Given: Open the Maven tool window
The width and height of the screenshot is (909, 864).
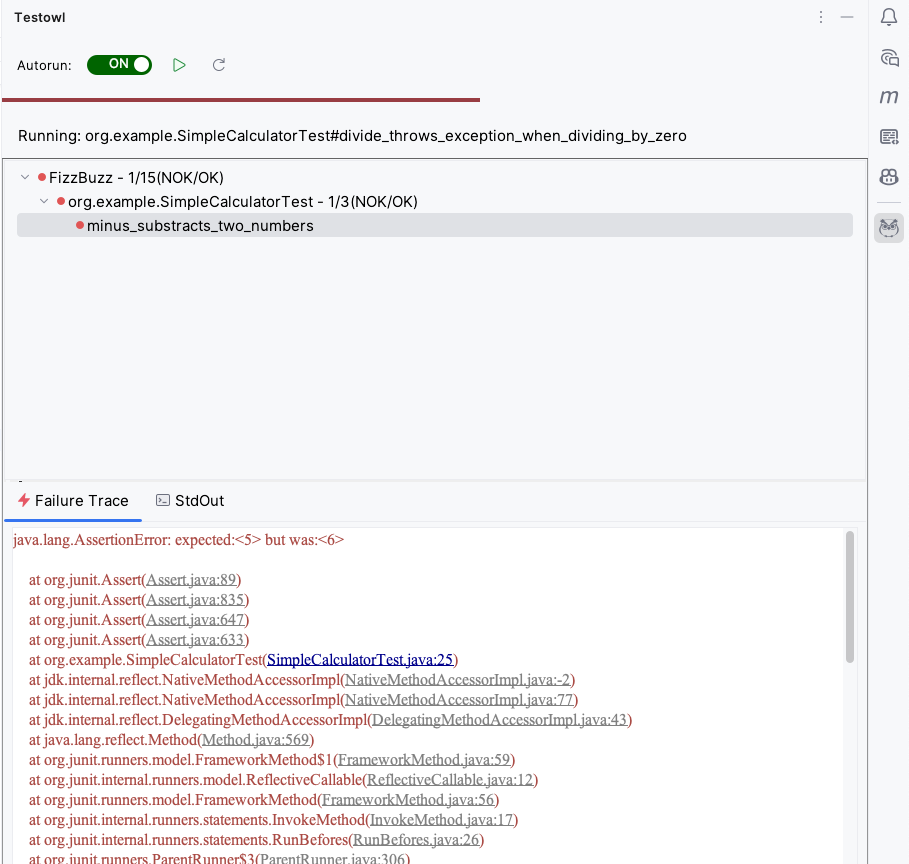Looking at the screenshot, I should (x=889, y=97).
